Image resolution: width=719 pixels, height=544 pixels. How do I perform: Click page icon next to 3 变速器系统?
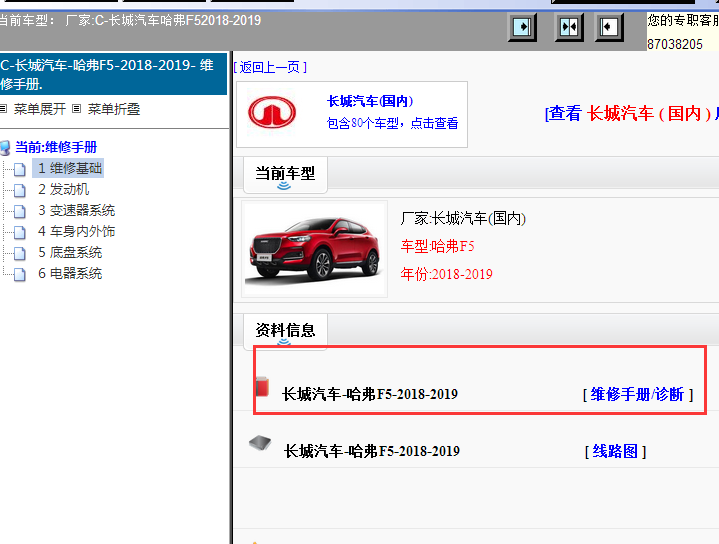pyautogui.click(x=20, y=211)
